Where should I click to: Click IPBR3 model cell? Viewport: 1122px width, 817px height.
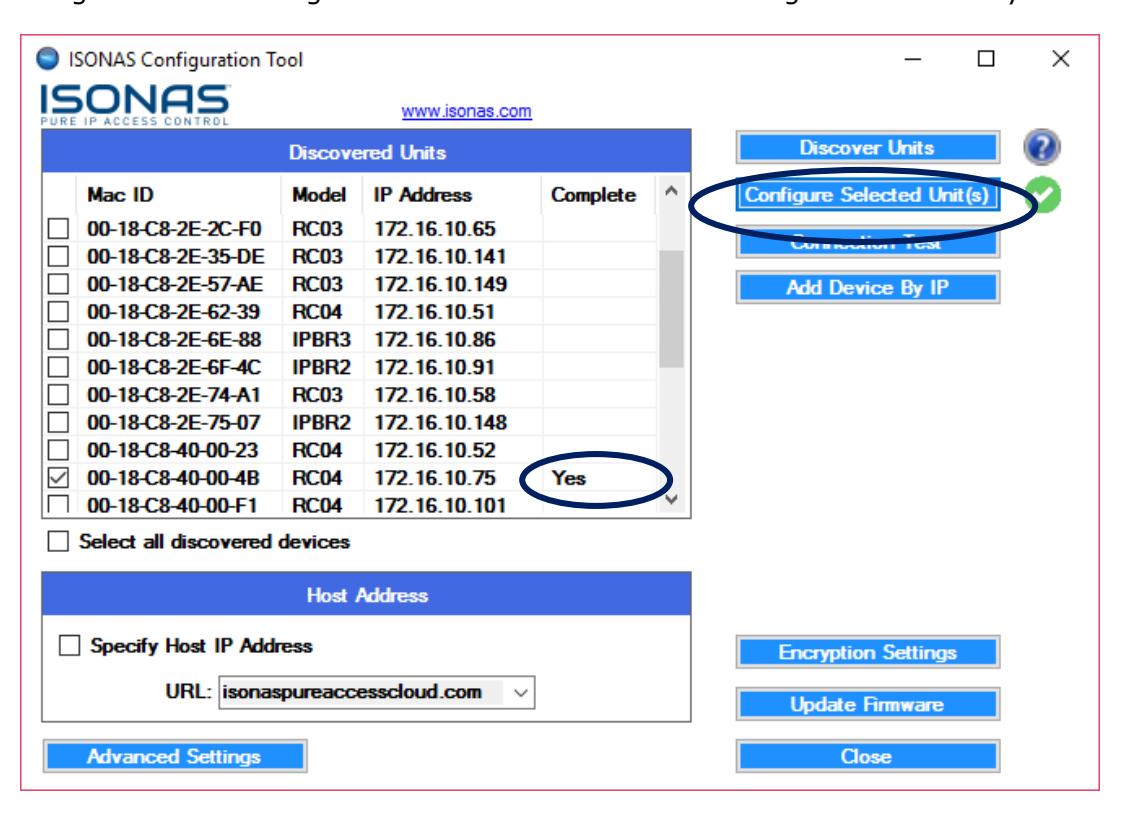tap(321, 339)
